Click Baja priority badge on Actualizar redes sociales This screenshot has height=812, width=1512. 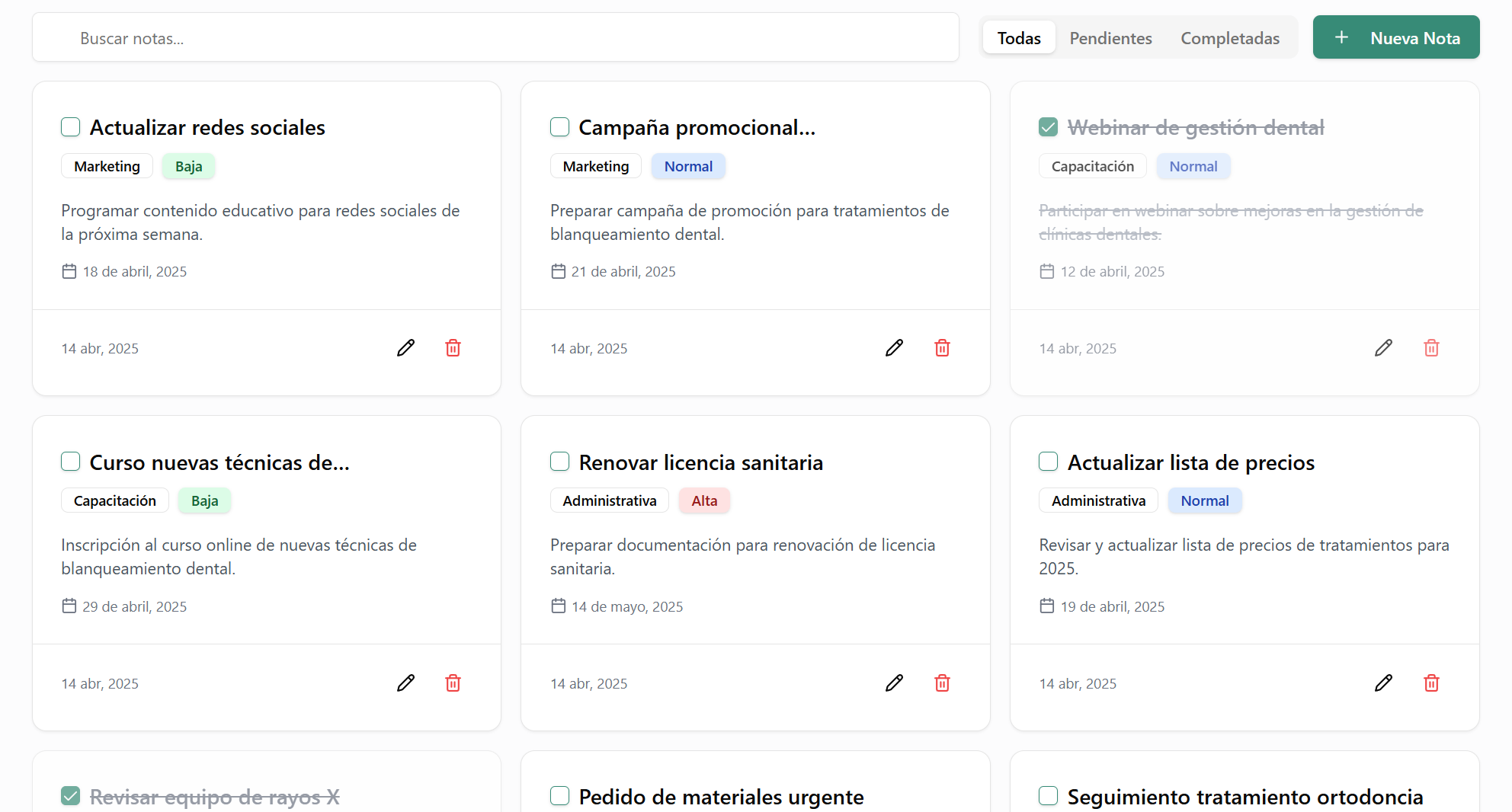click(x=189, y=166)
